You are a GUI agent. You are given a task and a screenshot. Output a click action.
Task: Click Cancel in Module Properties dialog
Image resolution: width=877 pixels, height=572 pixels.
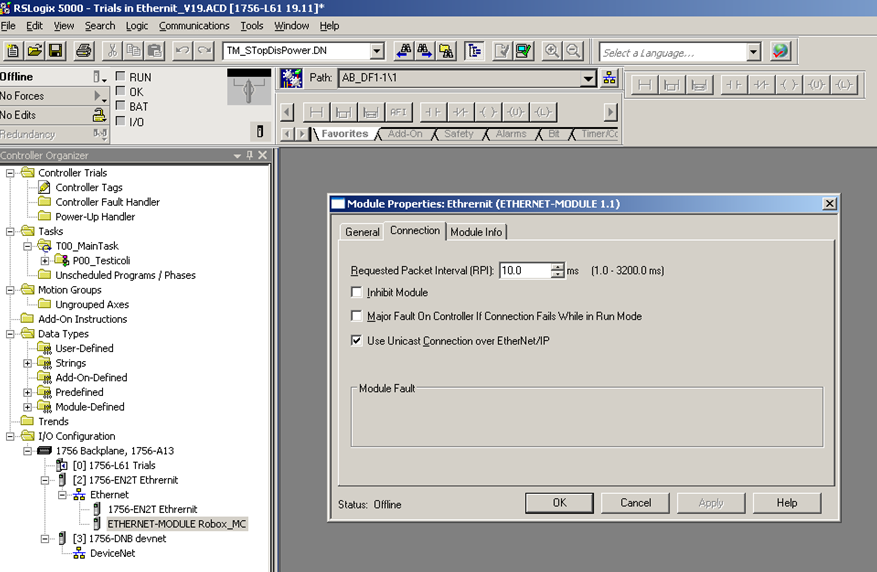pyautogui.click(x=635, y=503)
